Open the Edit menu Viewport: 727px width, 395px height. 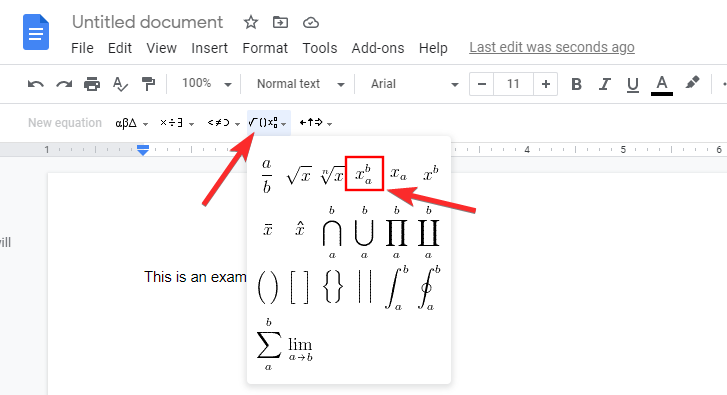pos(120,48)
